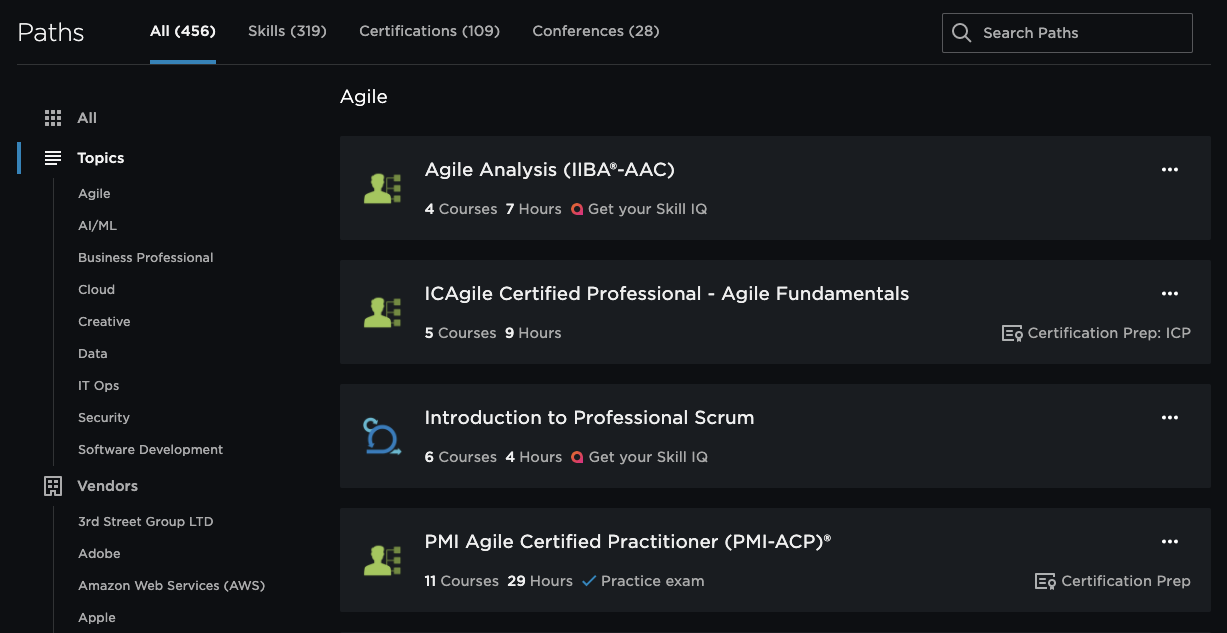
Task: Choose the Creative topic
Action: (x=104, y=322)
